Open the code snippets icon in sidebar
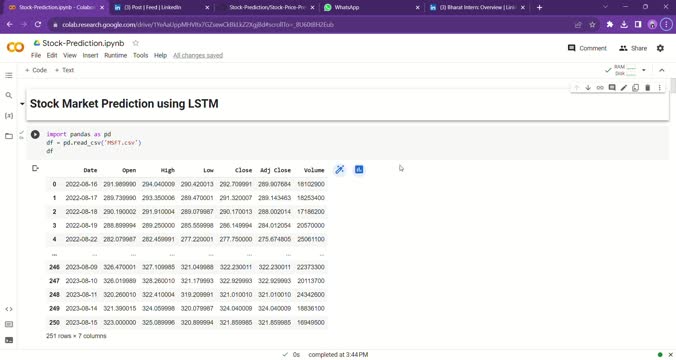 point(9,309)
